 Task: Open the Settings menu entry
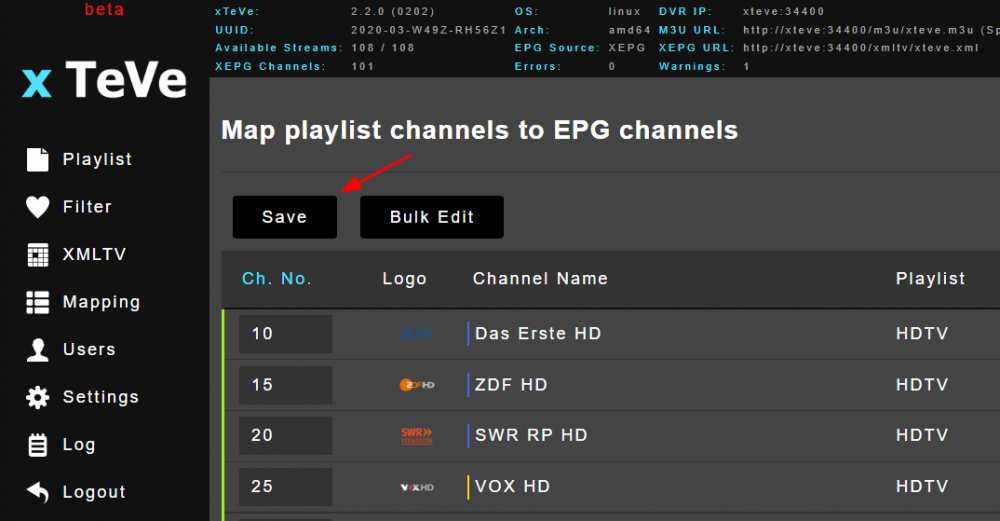click(x=101, y=397)
